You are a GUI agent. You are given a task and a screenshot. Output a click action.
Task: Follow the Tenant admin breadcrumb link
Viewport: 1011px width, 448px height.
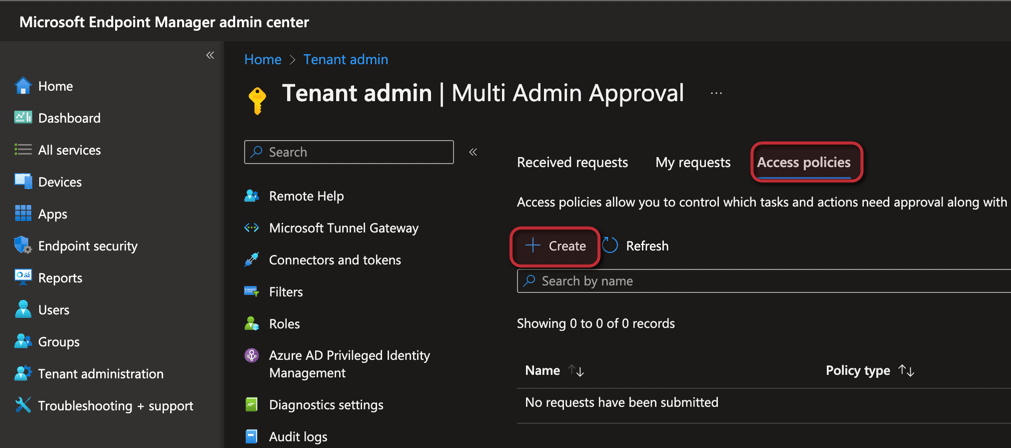tap(345, 60)
